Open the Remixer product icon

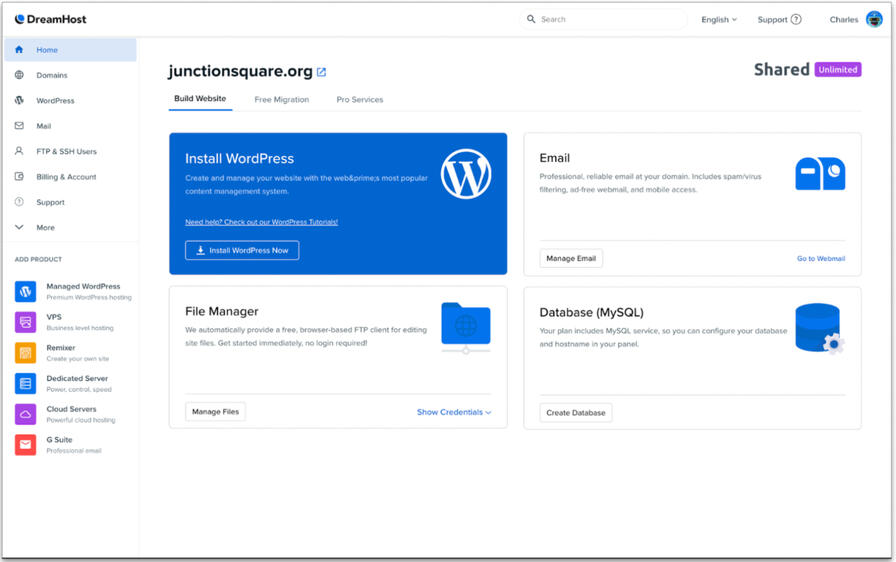[26, 353]
